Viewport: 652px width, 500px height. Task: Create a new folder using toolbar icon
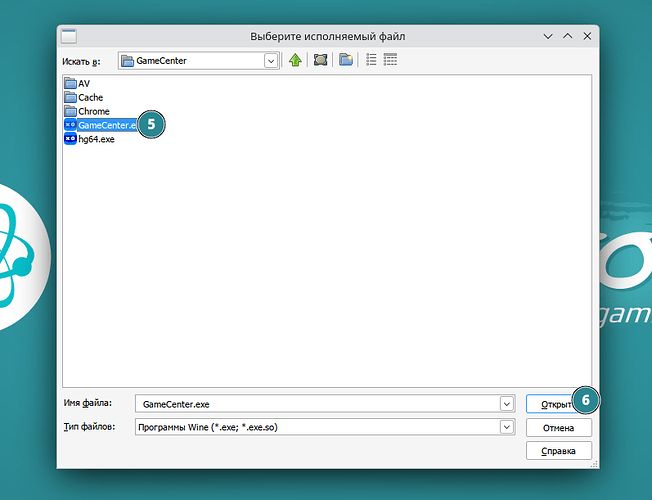(346, 60)
